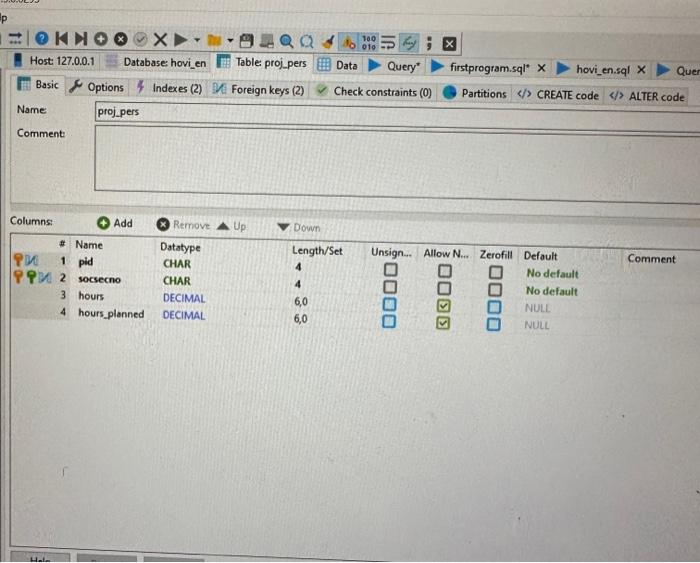The image size is (700, 563).
Task: Click the DECIMAL datatype of hours row
Action: pos(184,298)
